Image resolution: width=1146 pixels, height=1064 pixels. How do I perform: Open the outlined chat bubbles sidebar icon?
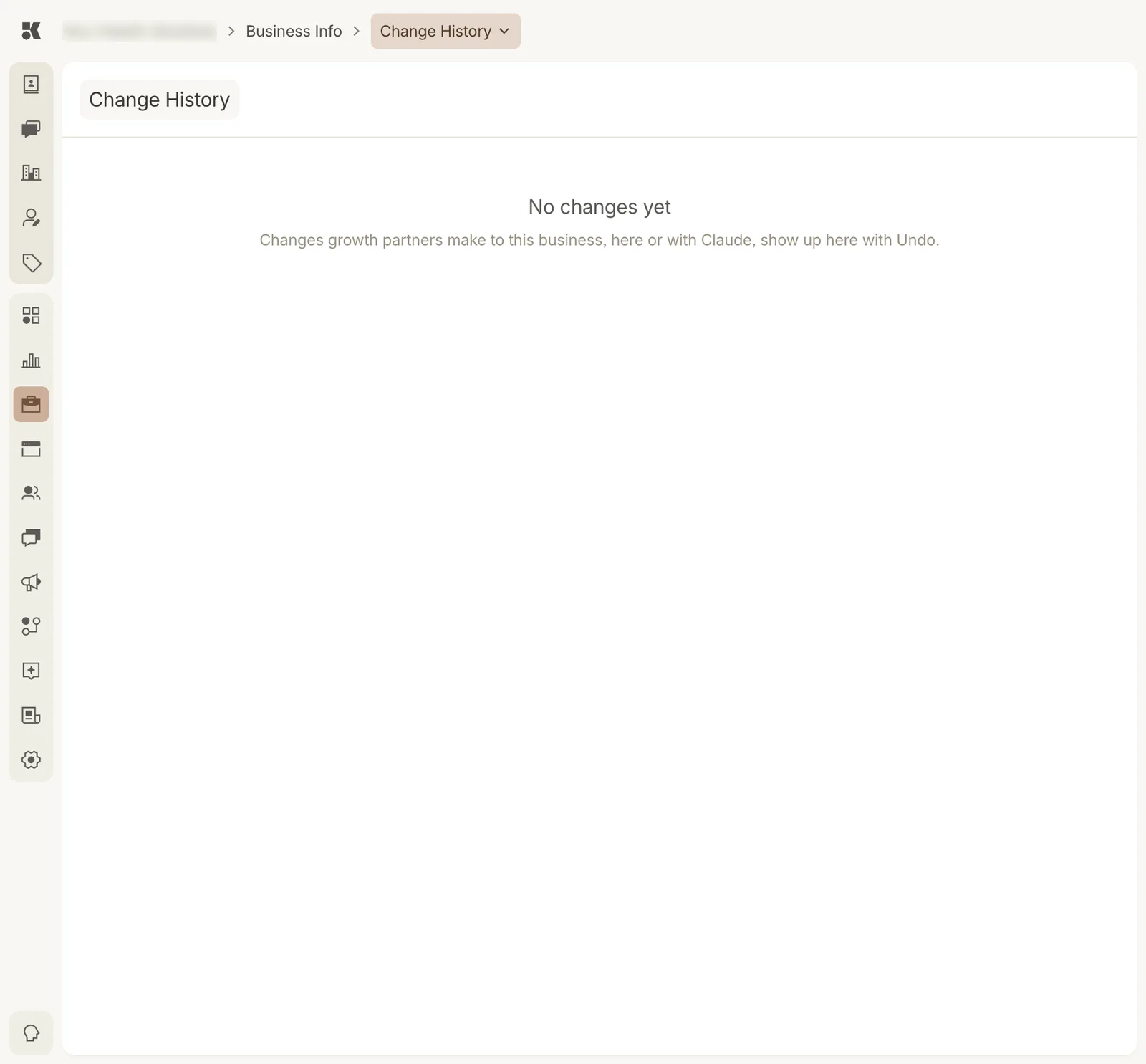31,537
